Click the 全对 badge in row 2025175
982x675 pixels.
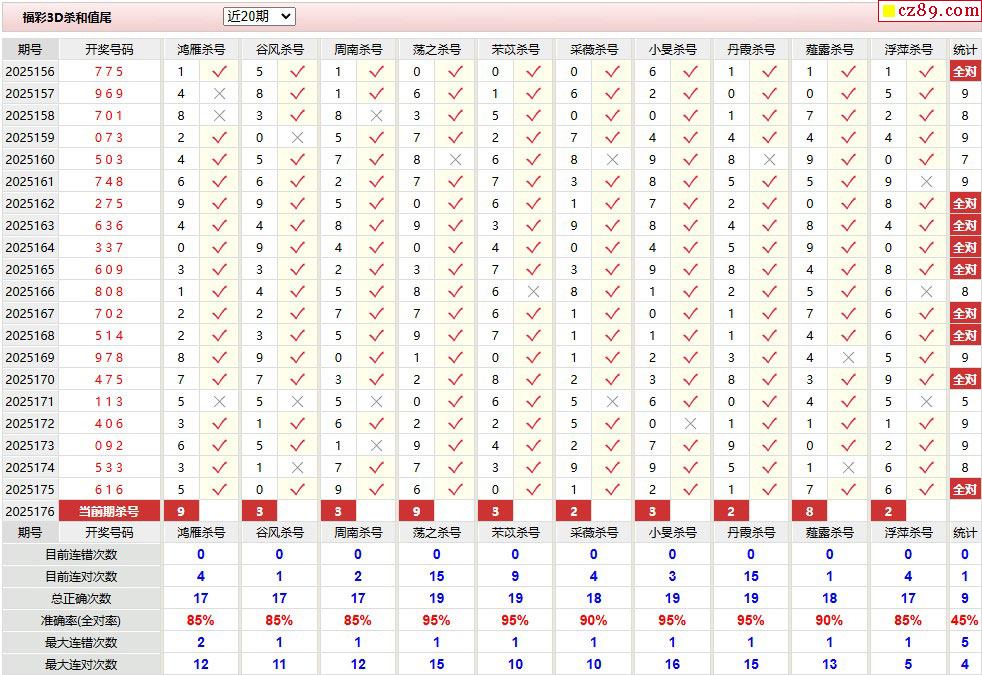[964, 490]
